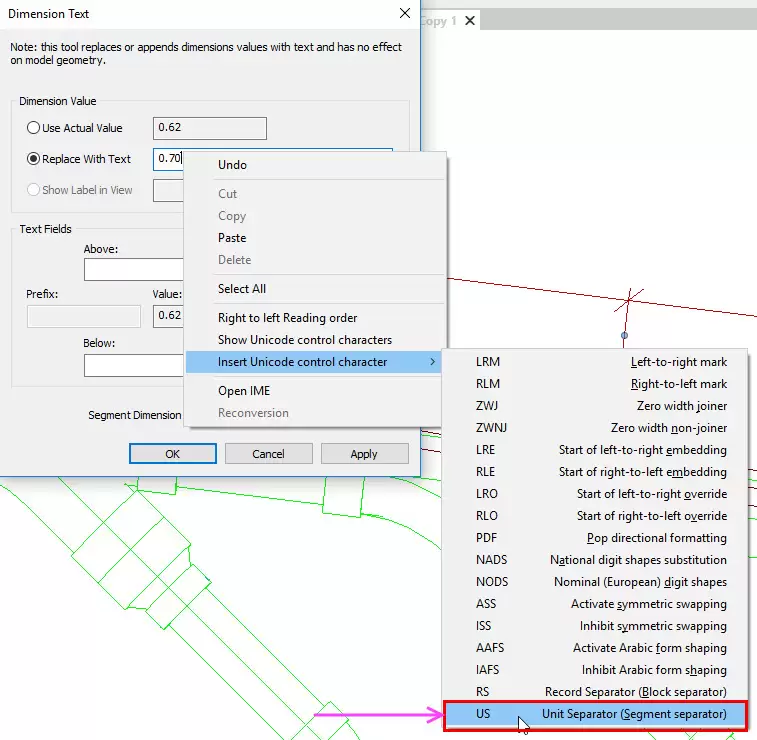The image size is (757, 740).
Task: Insert US Unit Separator character
Action: coord(595,714)
